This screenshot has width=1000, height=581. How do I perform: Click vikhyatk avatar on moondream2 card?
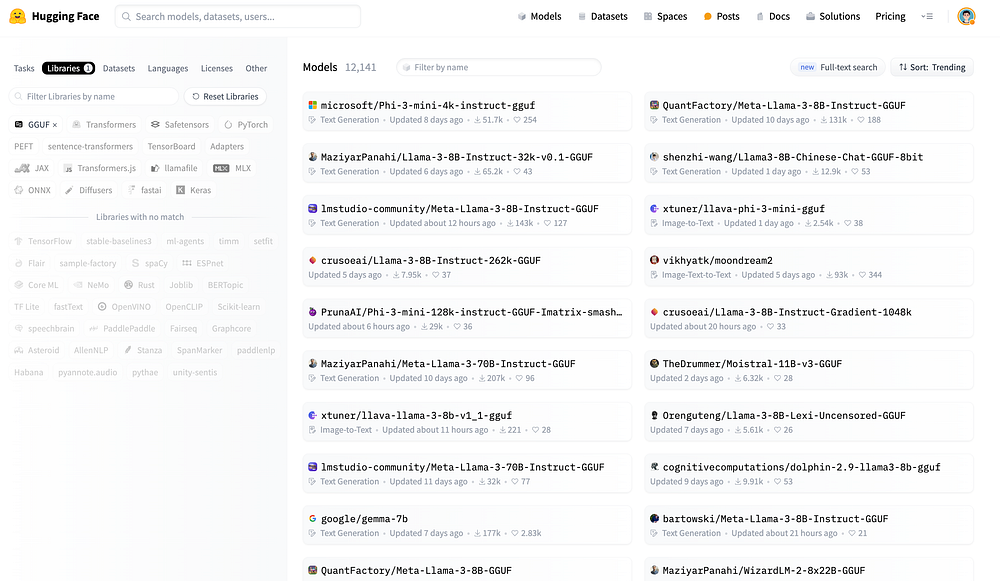(654, 260)
